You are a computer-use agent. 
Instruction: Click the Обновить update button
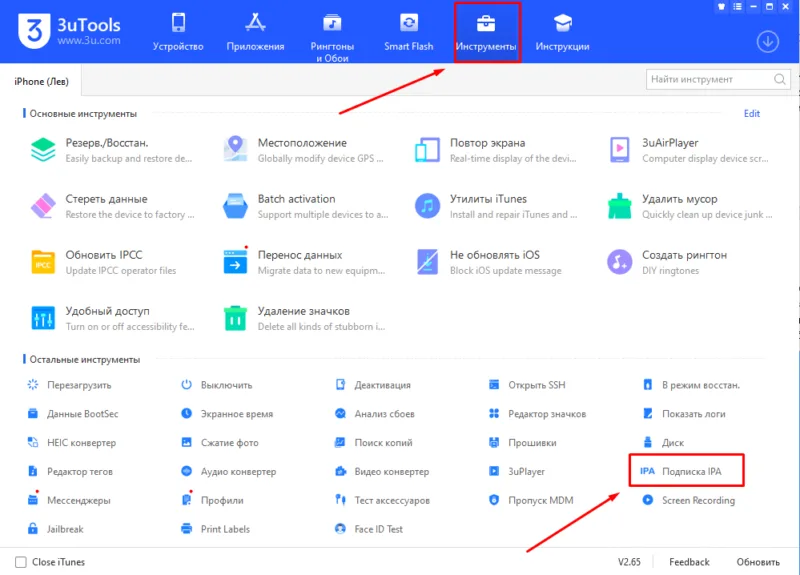tap(758, 562)
